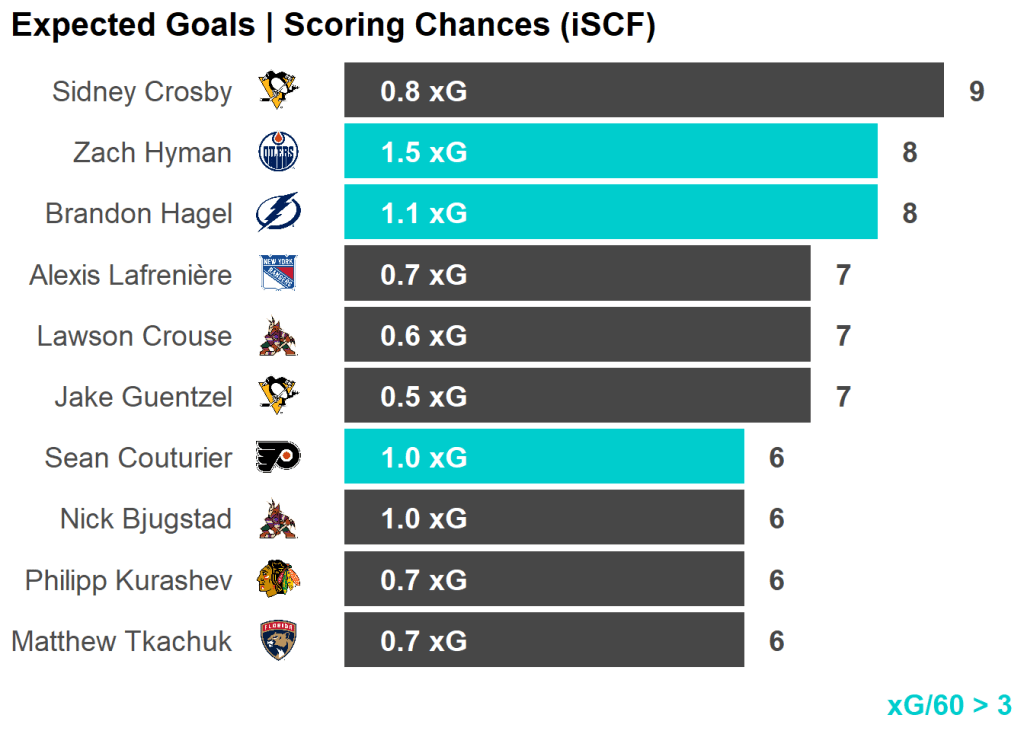This screenshot has width=1024, height=731.
Task: Click Brandon Hagel's 1.1 xG bar
Action: click(610, 213)
